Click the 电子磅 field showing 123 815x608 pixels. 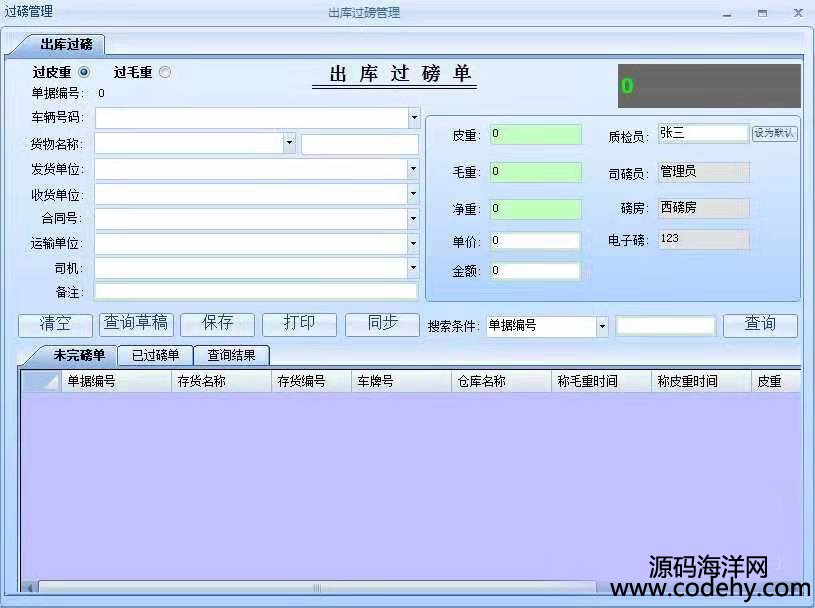point(704,239)
